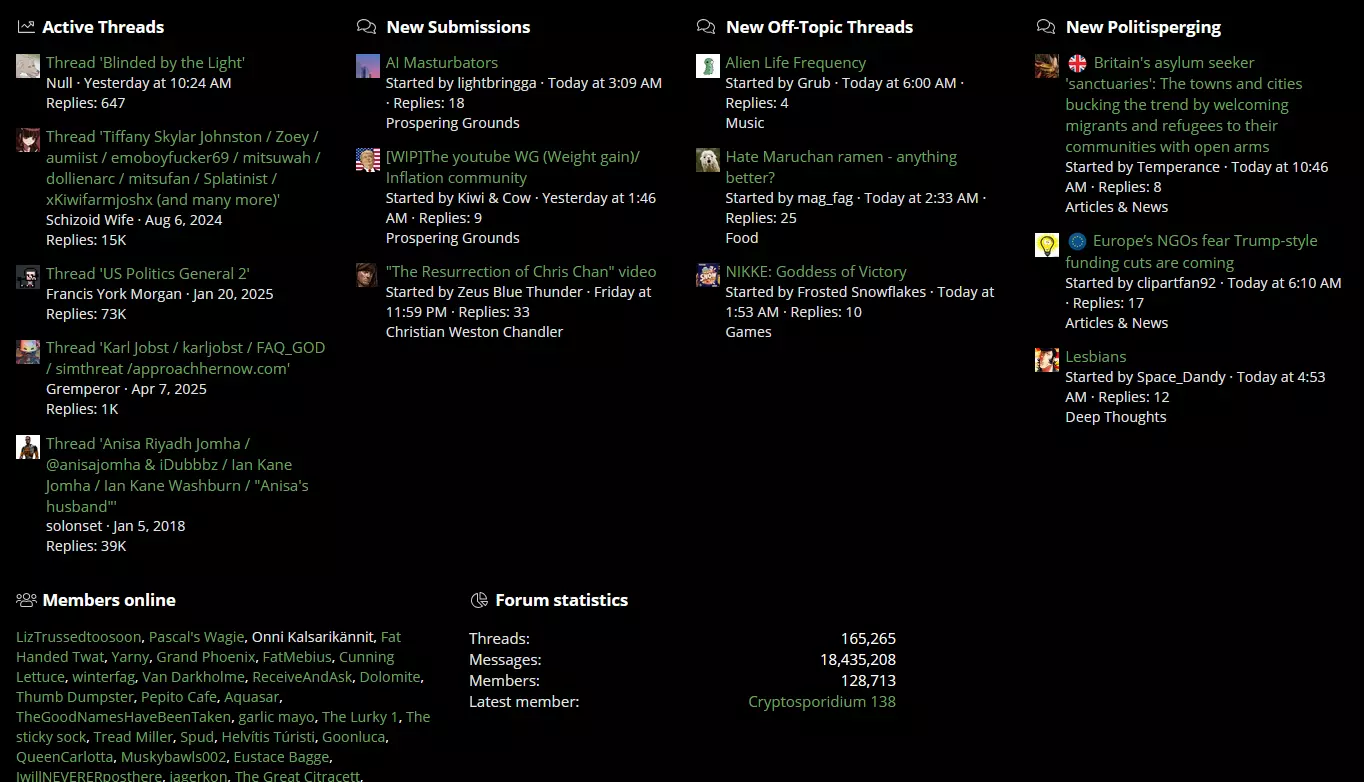Open the Alien Life Frequency thread
The image size is (1364, 782).
(796, 63)
